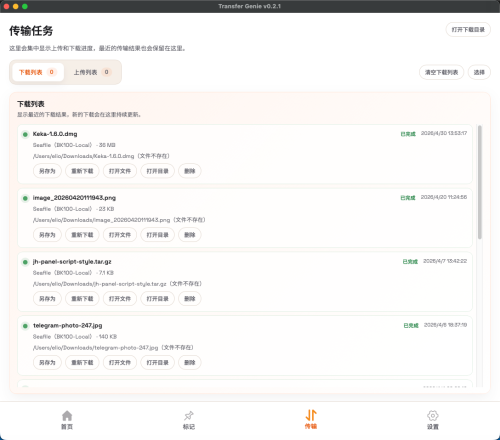Click the download list vertical scrollbar
Image resolution: width=500 pixels, height=440 pixels.
480,182
